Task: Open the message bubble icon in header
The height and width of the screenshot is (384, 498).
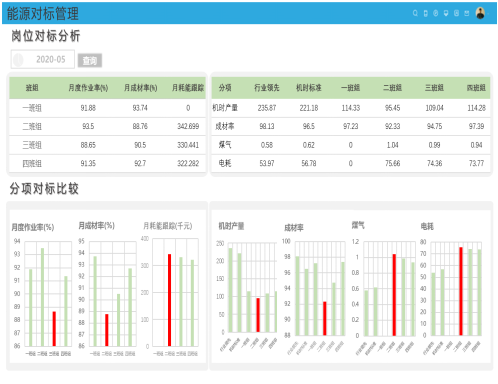Action: (x=446, y=13)
